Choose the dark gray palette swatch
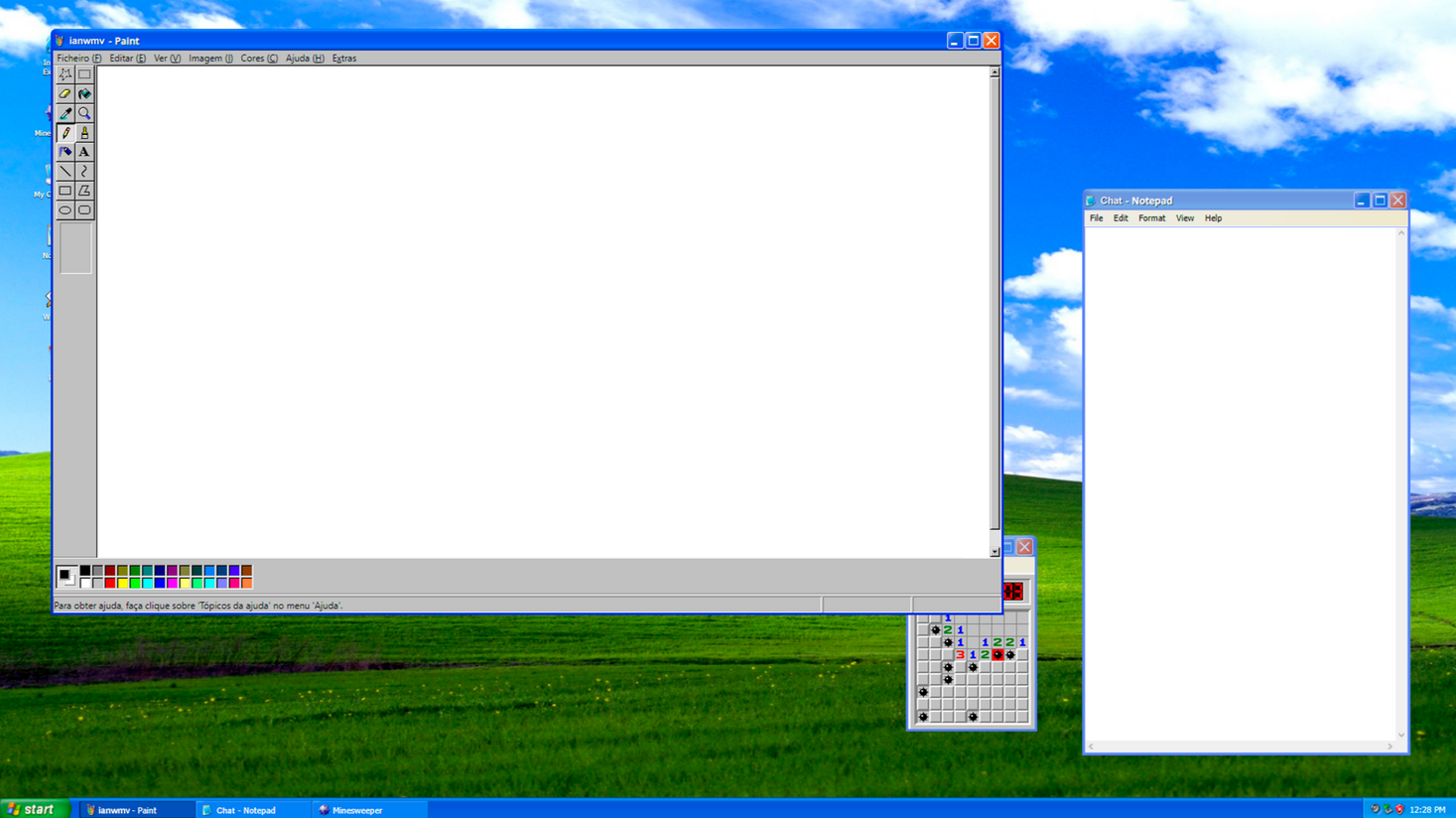Viewport: 1456px width, 818px height. (97, 570)
